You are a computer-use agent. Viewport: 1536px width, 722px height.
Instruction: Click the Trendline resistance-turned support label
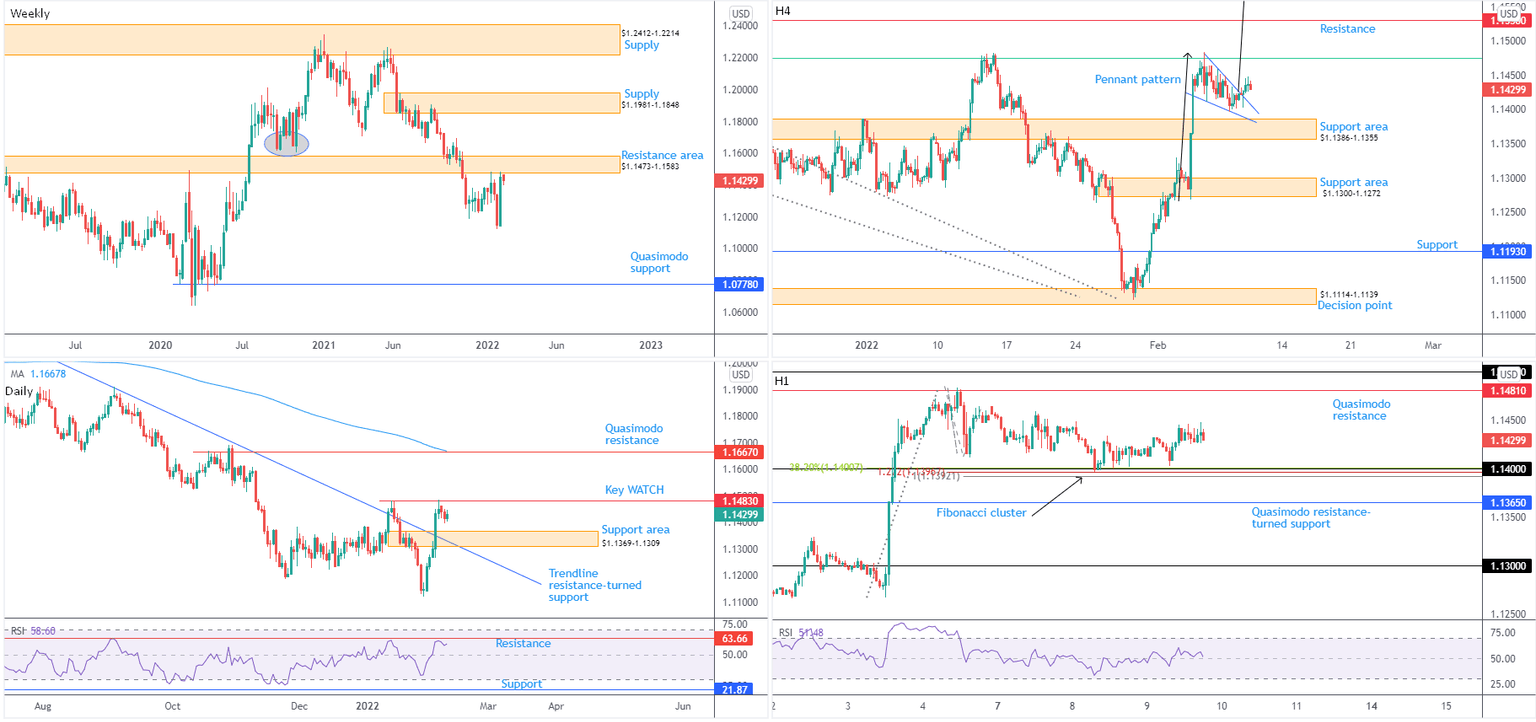595,585
